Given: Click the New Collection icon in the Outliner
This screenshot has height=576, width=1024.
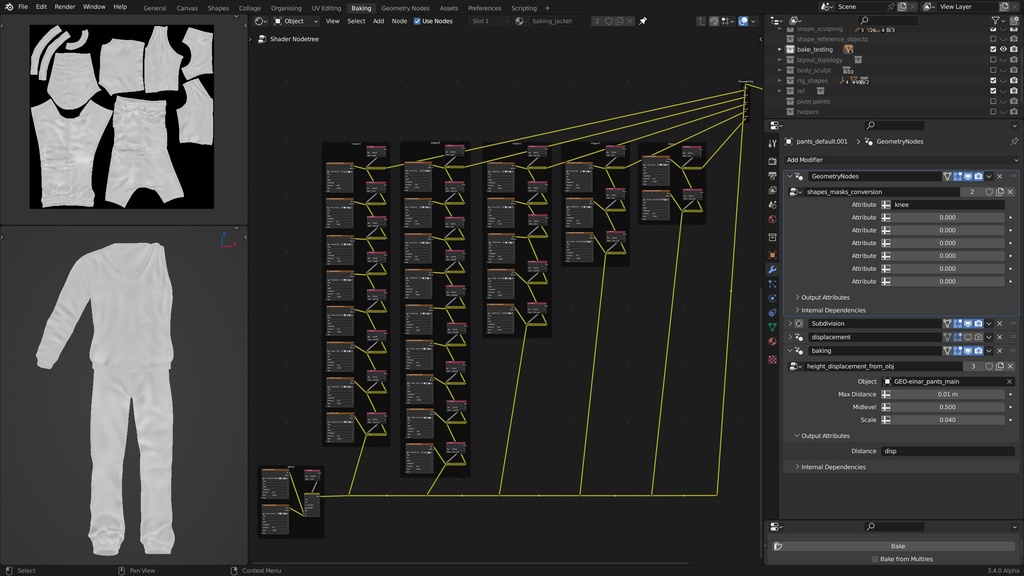Looking at the screenshot, I should click(x=1014, y=20).
